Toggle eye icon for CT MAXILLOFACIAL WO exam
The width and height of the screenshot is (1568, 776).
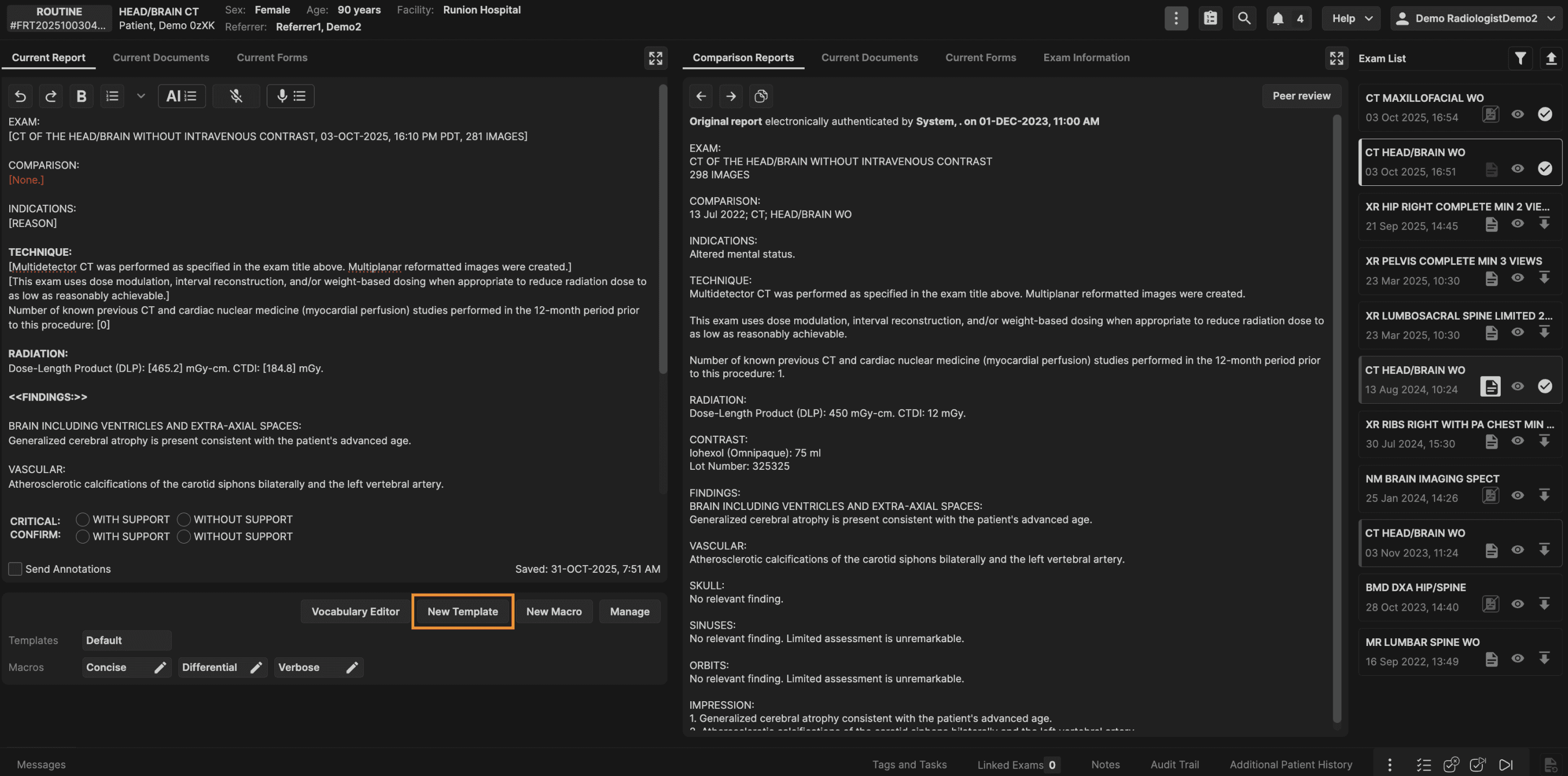[1518, 114]
